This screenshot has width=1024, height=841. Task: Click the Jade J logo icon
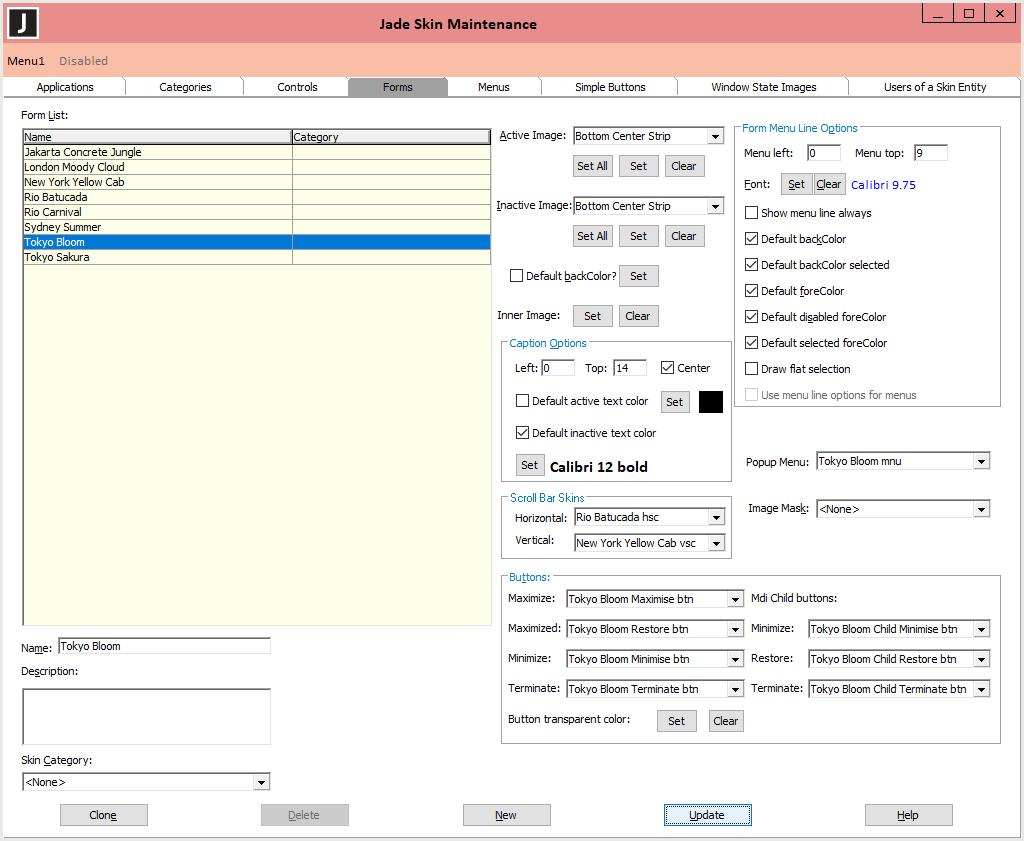(x=23, y=23)
